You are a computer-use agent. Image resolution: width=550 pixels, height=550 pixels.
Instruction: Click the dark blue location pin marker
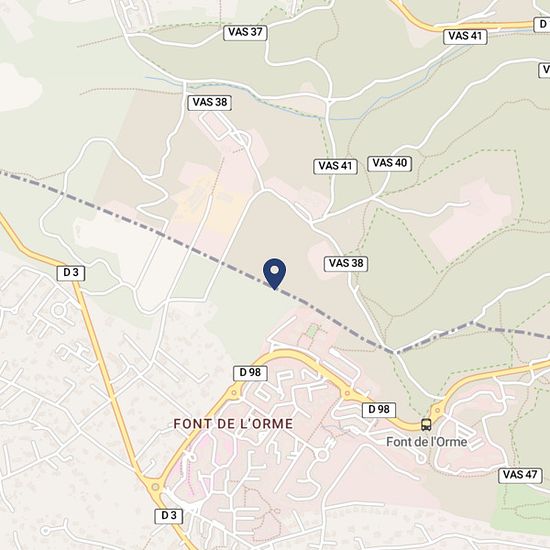274,274
